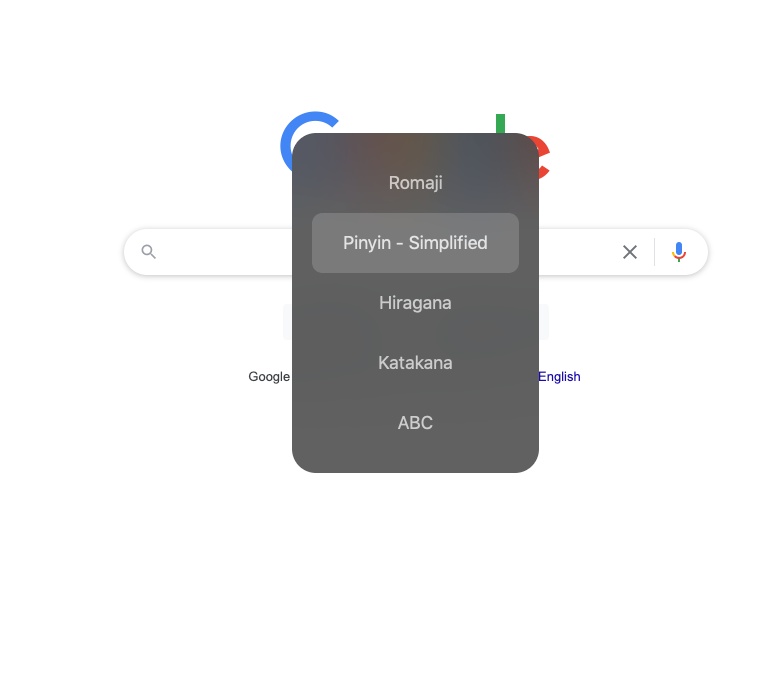Image resolution: width=769 pixels, height=679 pixels.
Task: Clear the search box with the X icon
Action: pyautogui.click(x=630, y=252)
